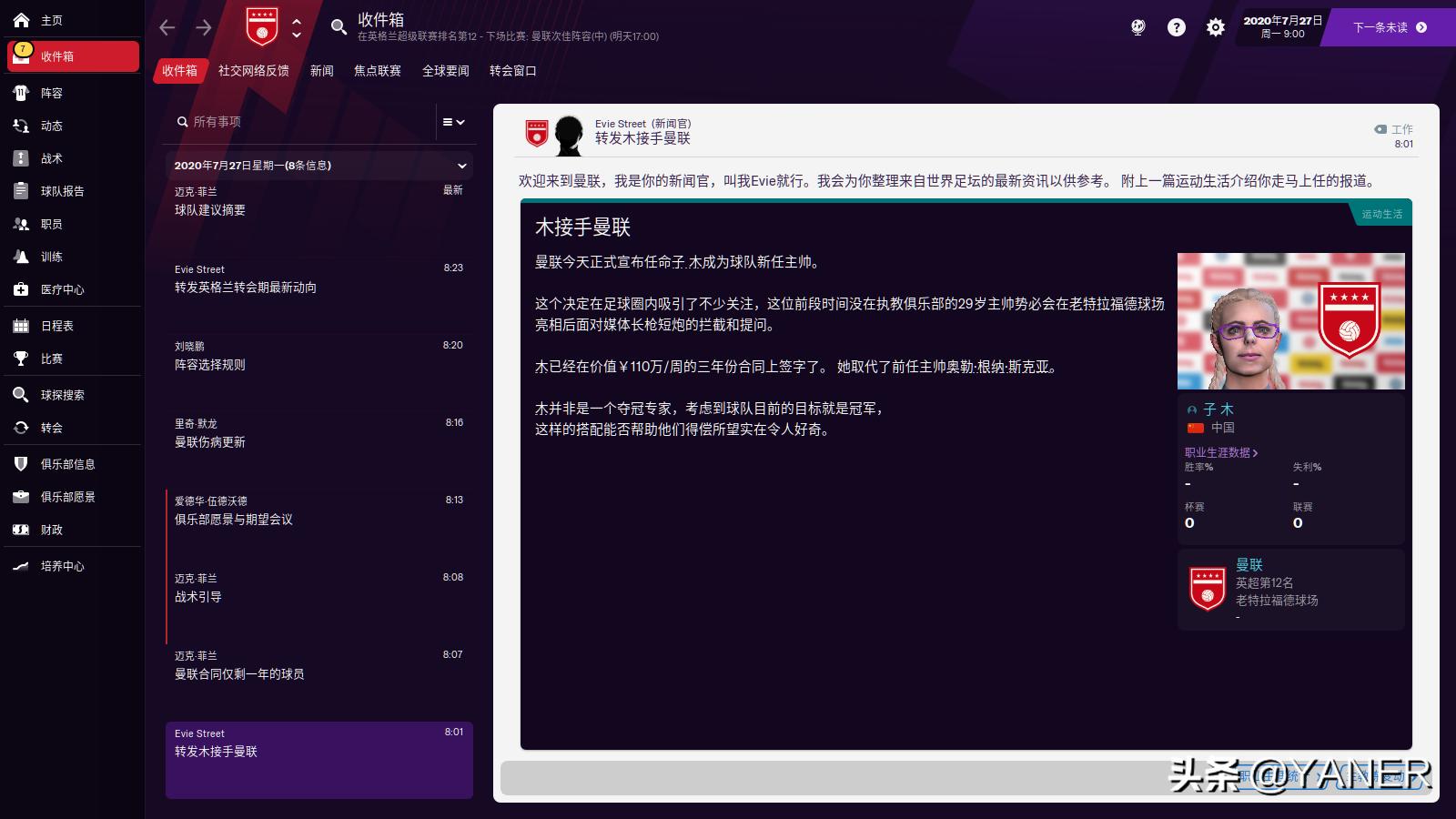Check the 财政 finances page
The width and height of the screenshot is (1456, 819).
coord(45,530)
